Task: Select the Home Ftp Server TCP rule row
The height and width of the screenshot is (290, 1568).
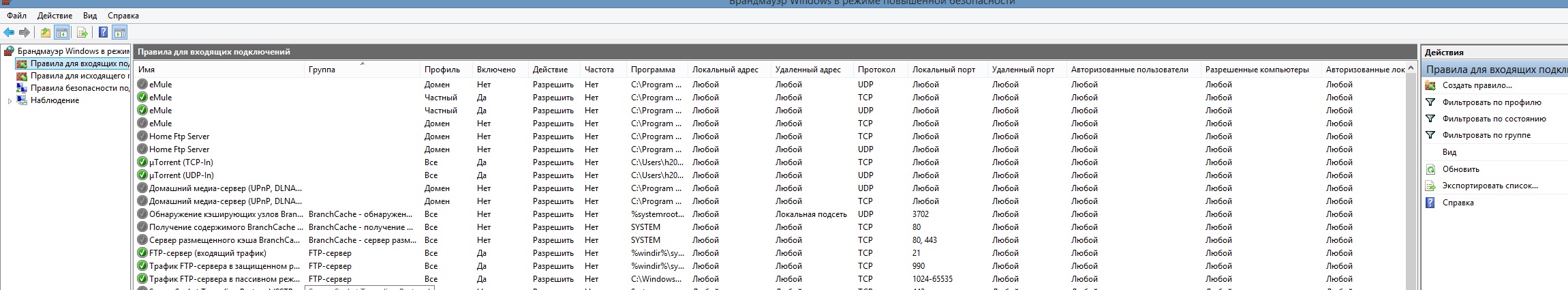Action: click(770, 136)
